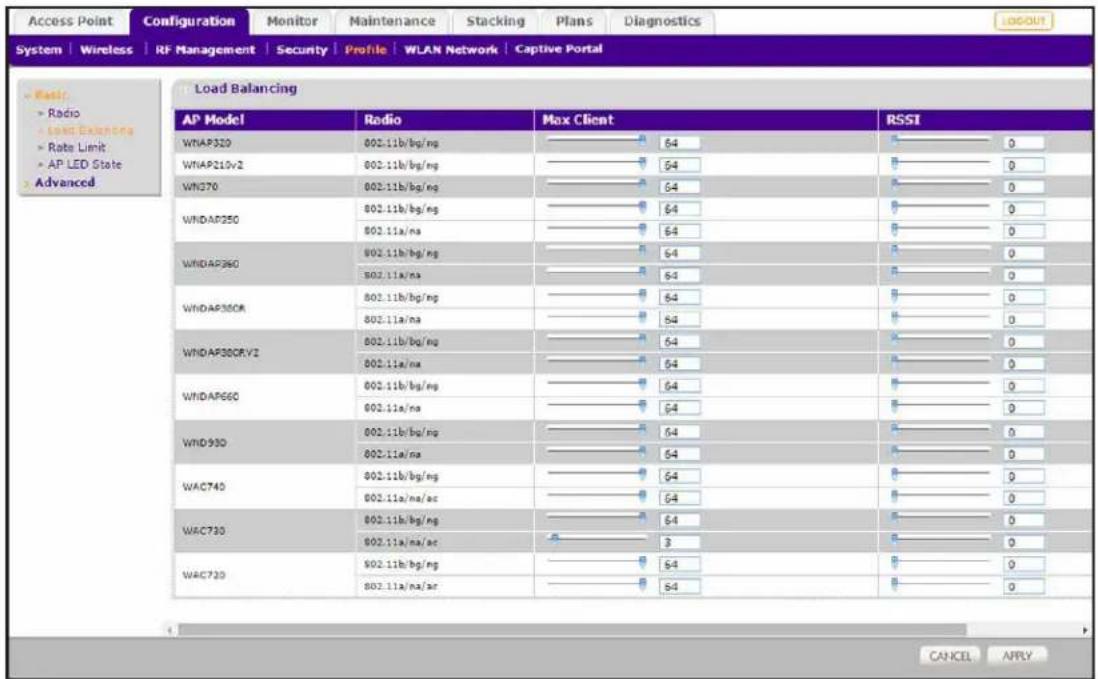Open the Security submenu
The image size is (1098, 679).
pyautogui.click(x=302, y=50)
